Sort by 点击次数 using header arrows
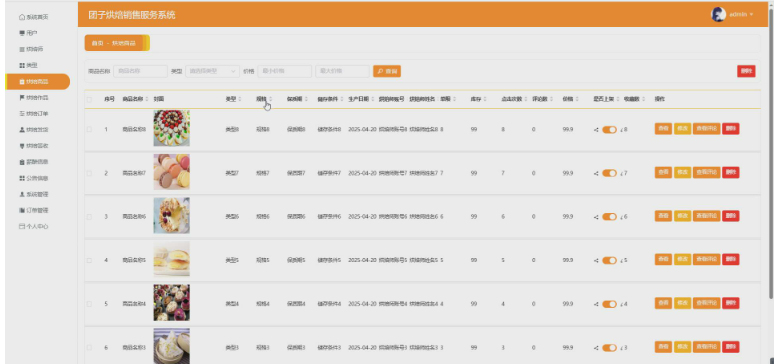Viewport: 774px width, 364px height. coord(526,99)
